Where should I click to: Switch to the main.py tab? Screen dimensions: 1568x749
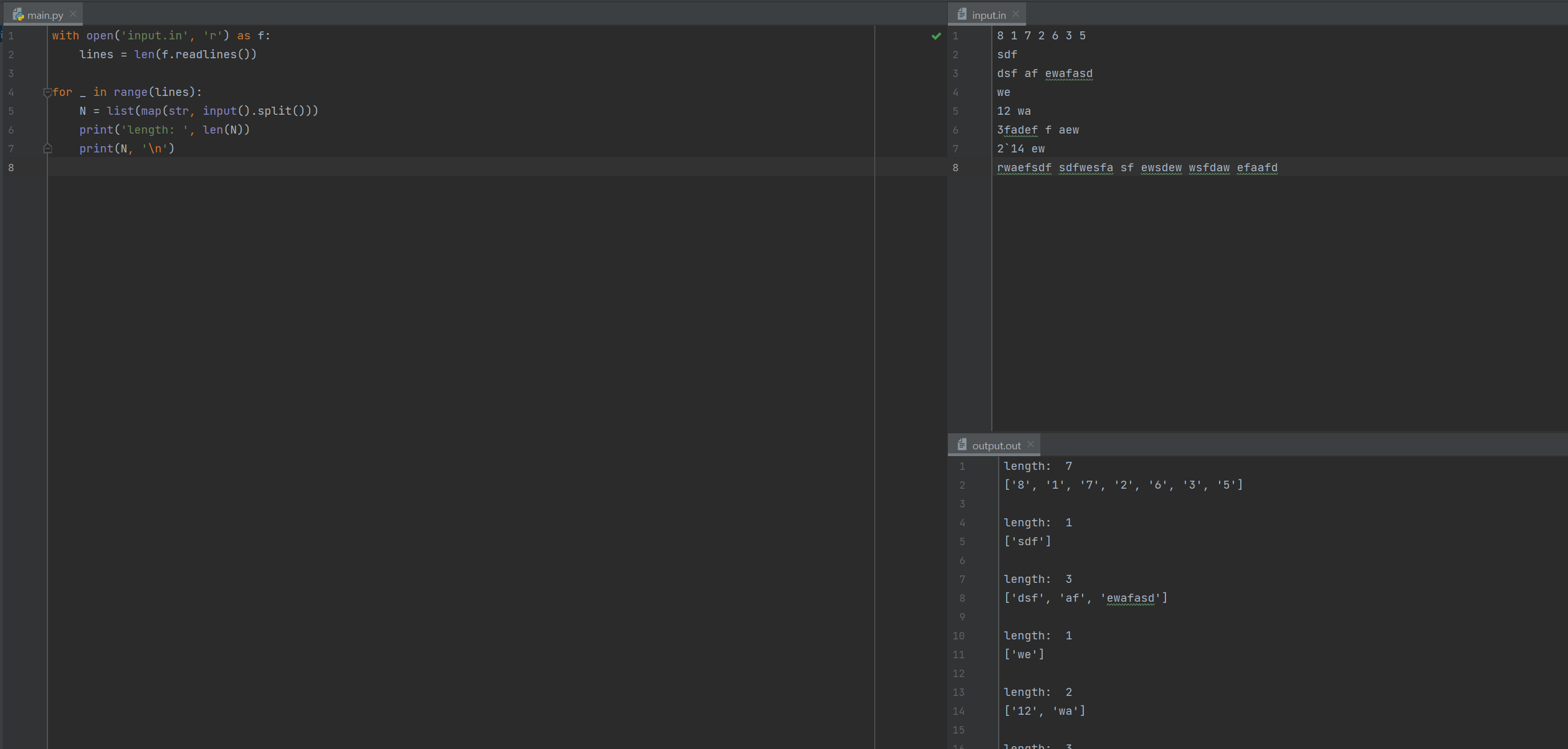pos(45,15)
